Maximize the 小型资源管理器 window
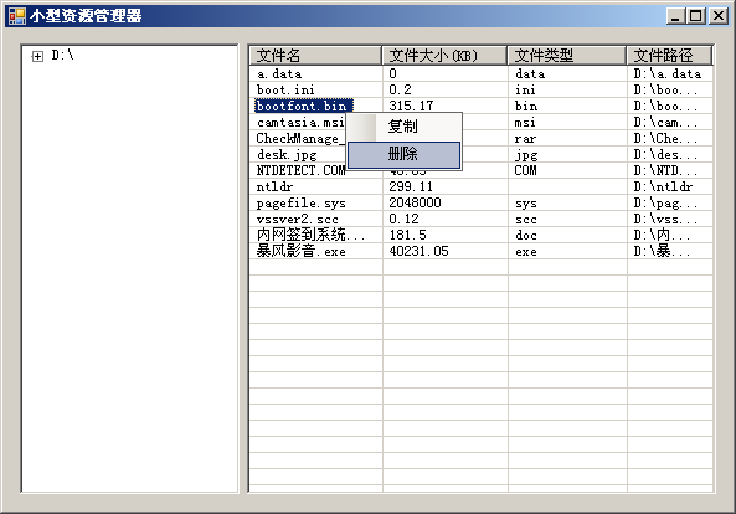Screen dimensions: 736x514 695,15
